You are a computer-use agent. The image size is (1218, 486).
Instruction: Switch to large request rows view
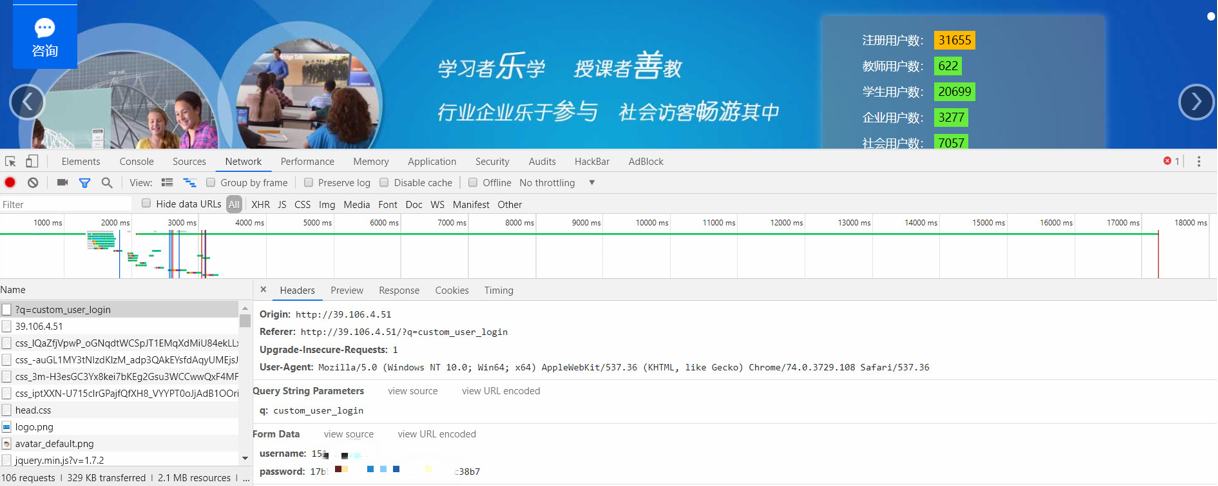(167, 183)
